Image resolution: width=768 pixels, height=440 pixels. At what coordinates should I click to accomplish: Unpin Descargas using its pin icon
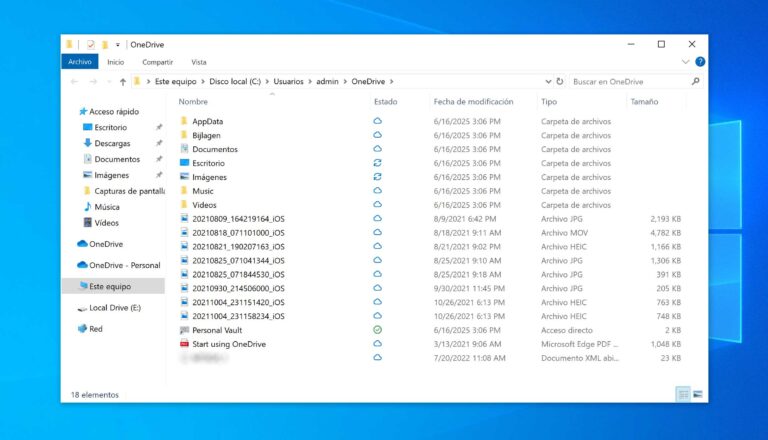159,143
